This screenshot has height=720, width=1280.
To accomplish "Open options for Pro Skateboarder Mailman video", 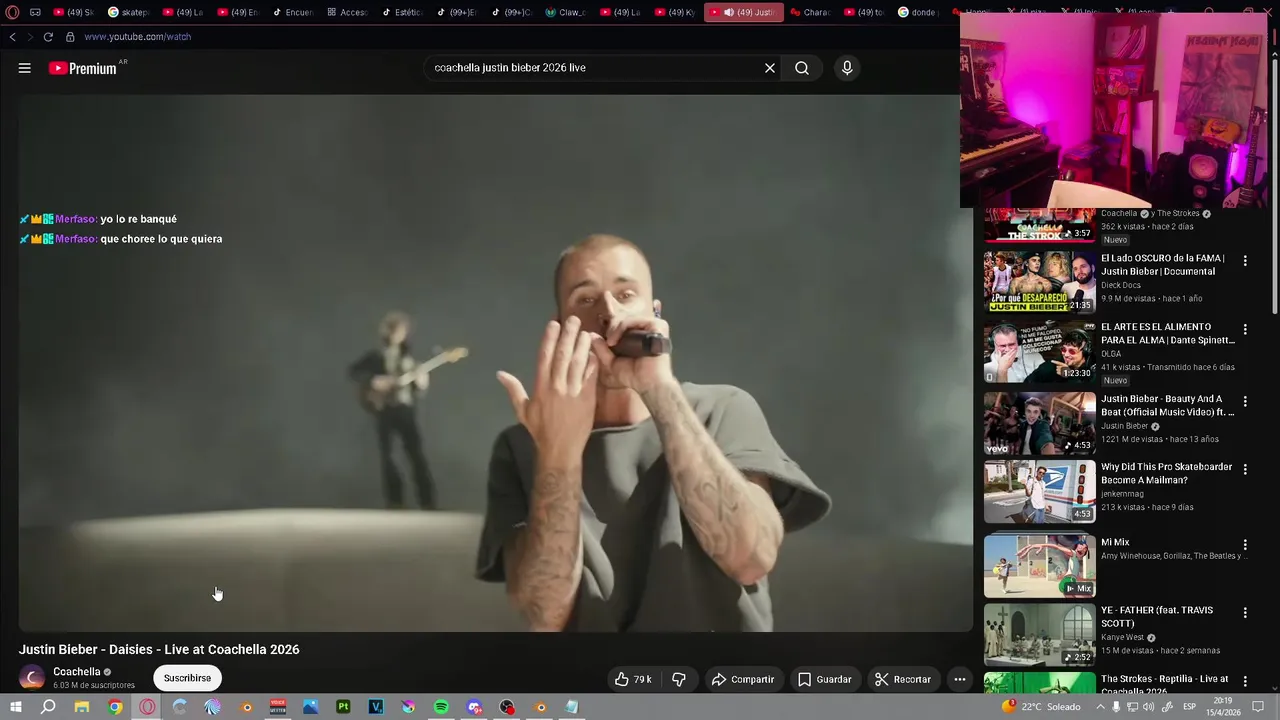I will click(1245, 469).
